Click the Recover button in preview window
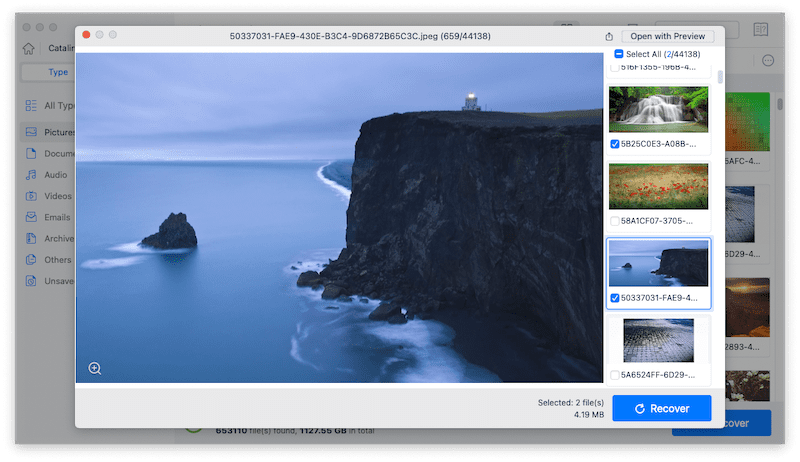Viewport: 800px width, 462px height. pyautogui.click(x=661, y=408)
